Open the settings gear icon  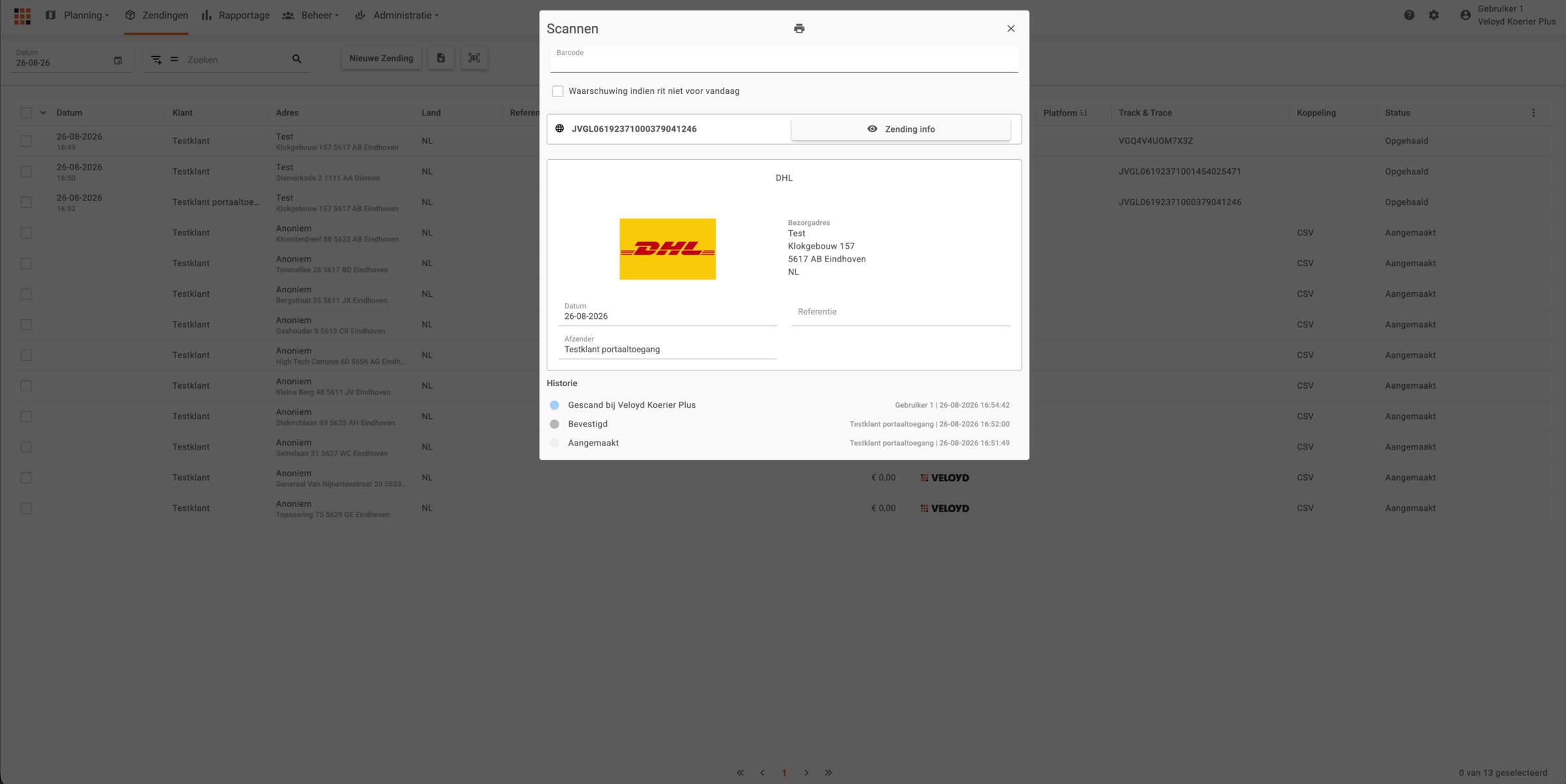1434,15
